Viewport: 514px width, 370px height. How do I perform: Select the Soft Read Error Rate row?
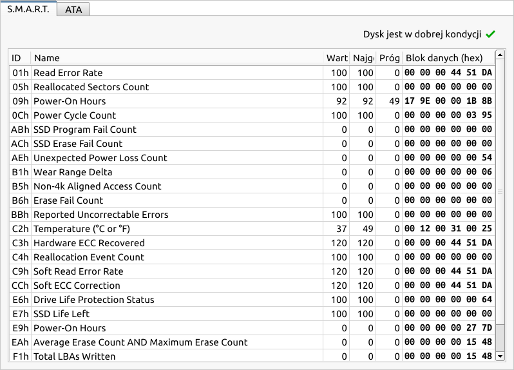click(252, 271)
